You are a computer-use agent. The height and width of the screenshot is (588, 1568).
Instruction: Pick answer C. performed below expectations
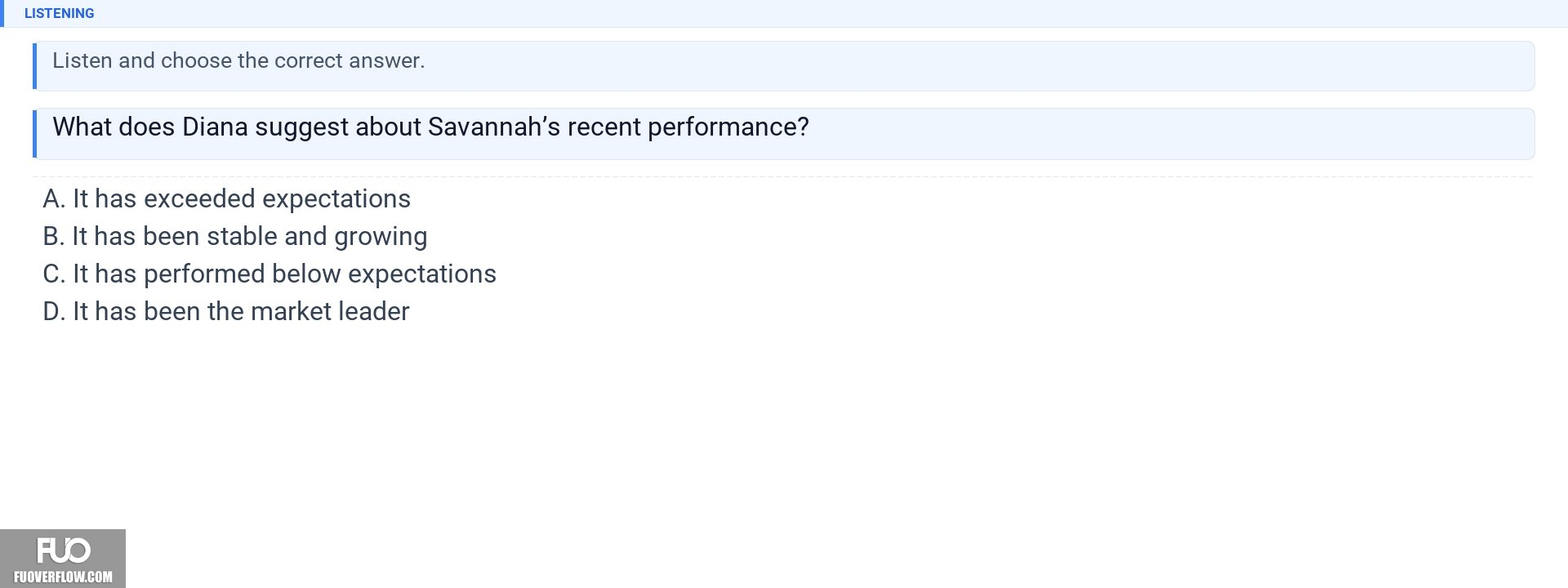tap(269, 274)
